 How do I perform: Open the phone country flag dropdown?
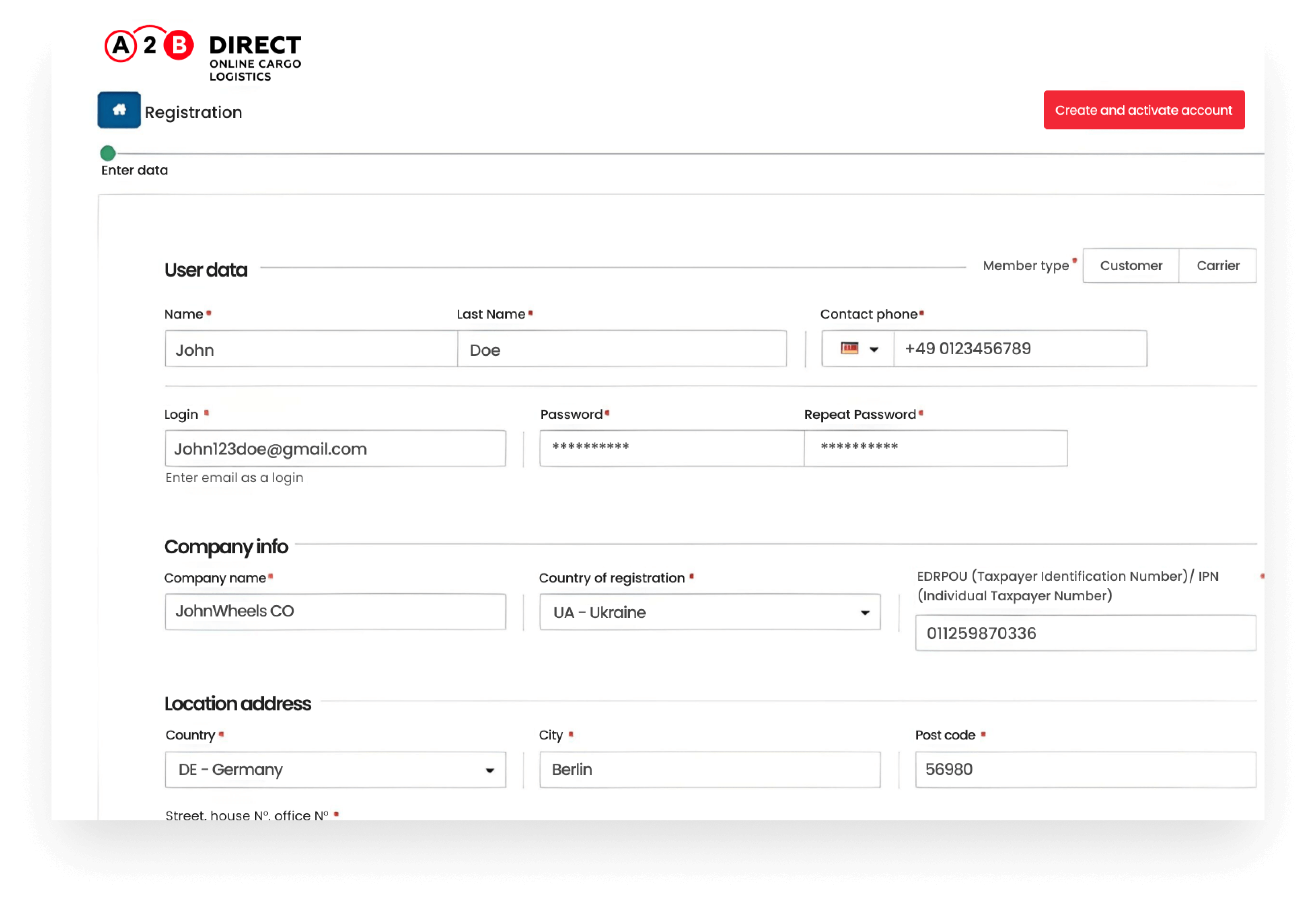858,349
